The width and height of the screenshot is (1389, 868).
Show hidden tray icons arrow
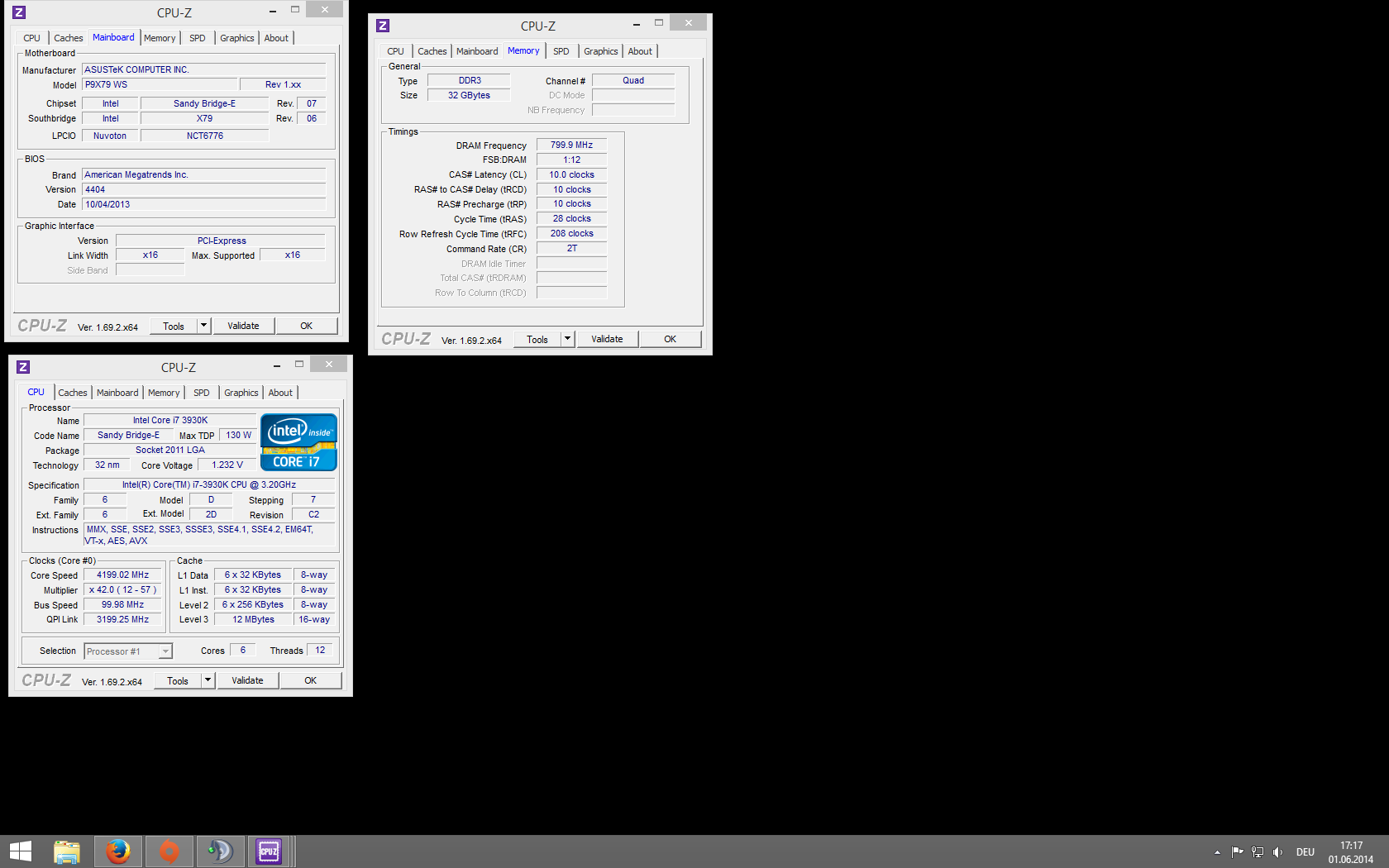click(1217, 852)
